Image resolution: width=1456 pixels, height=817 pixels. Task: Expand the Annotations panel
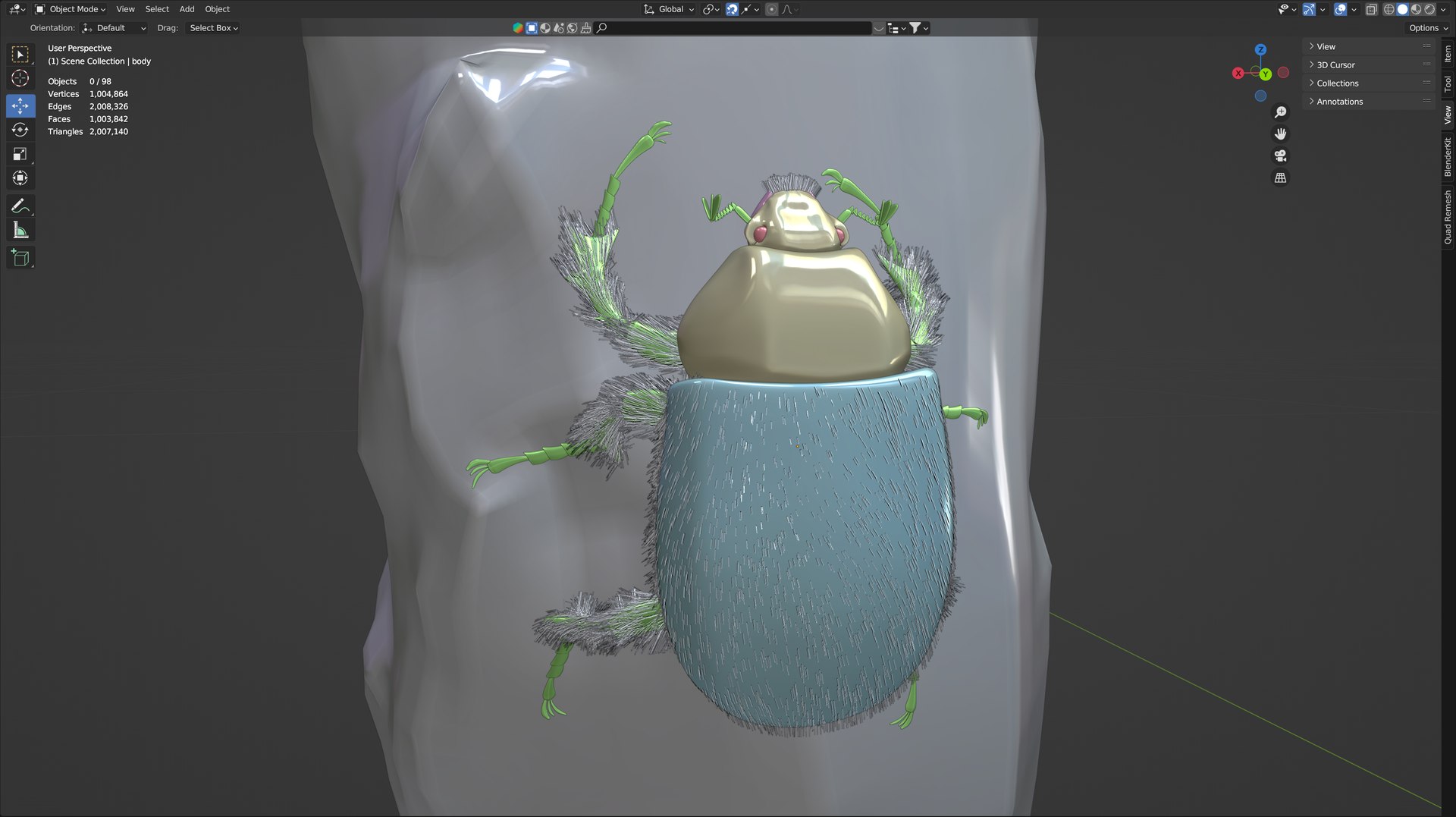[x=1369, y=102]
